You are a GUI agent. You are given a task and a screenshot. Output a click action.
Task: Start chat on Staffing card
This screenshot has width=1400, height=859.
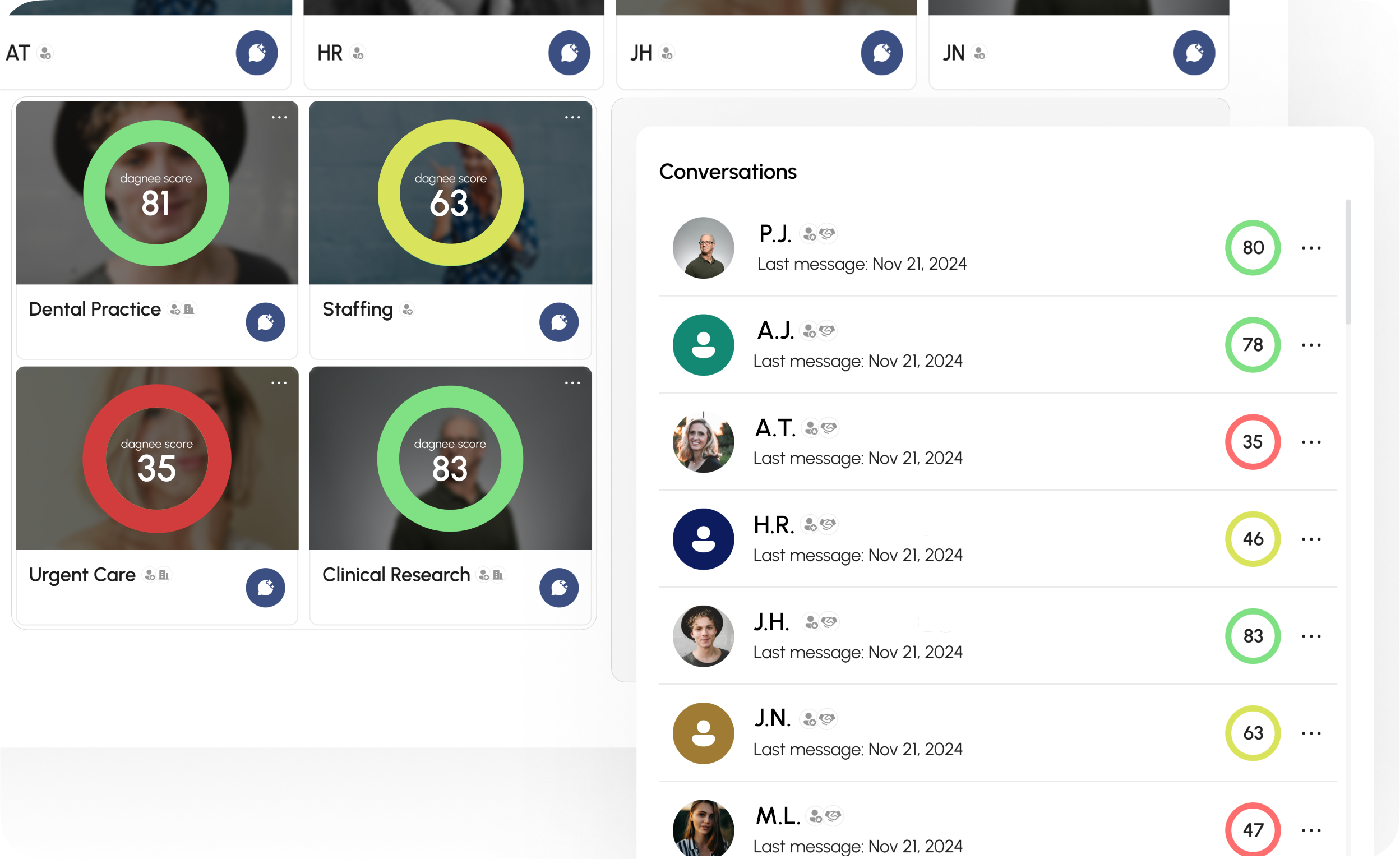558,322
